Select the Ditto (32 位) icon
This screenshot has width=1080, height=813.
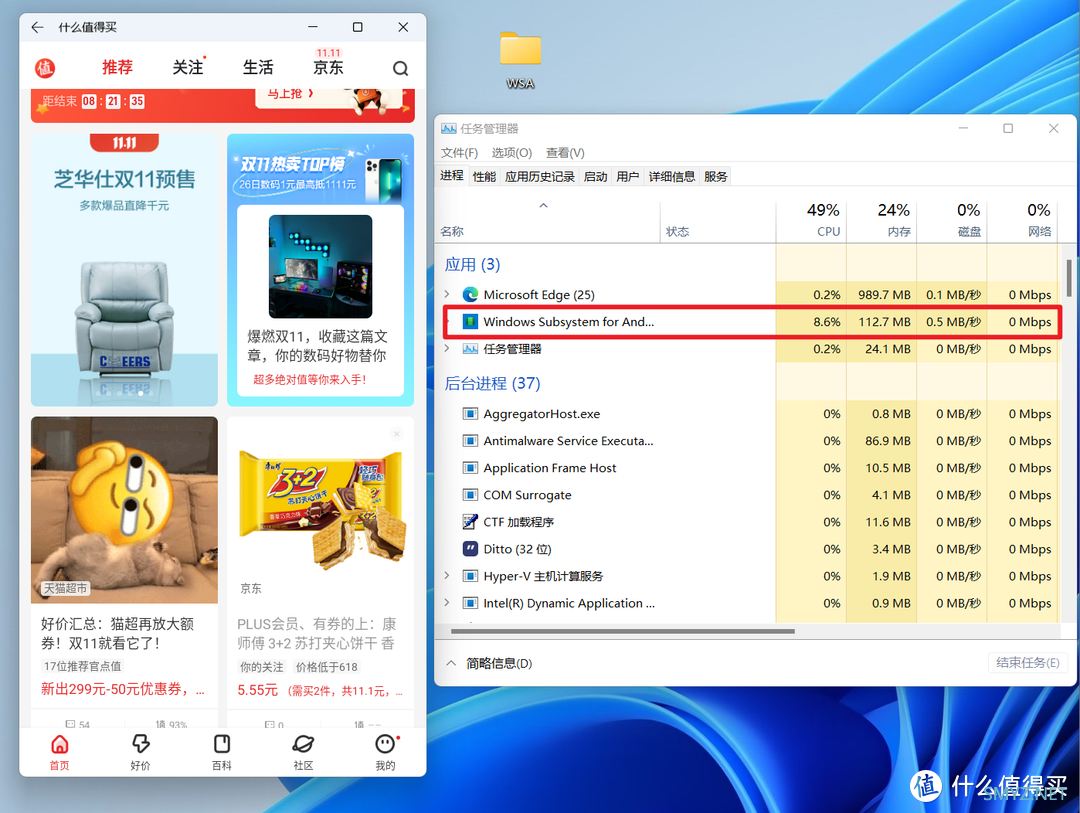click(470, 549)
